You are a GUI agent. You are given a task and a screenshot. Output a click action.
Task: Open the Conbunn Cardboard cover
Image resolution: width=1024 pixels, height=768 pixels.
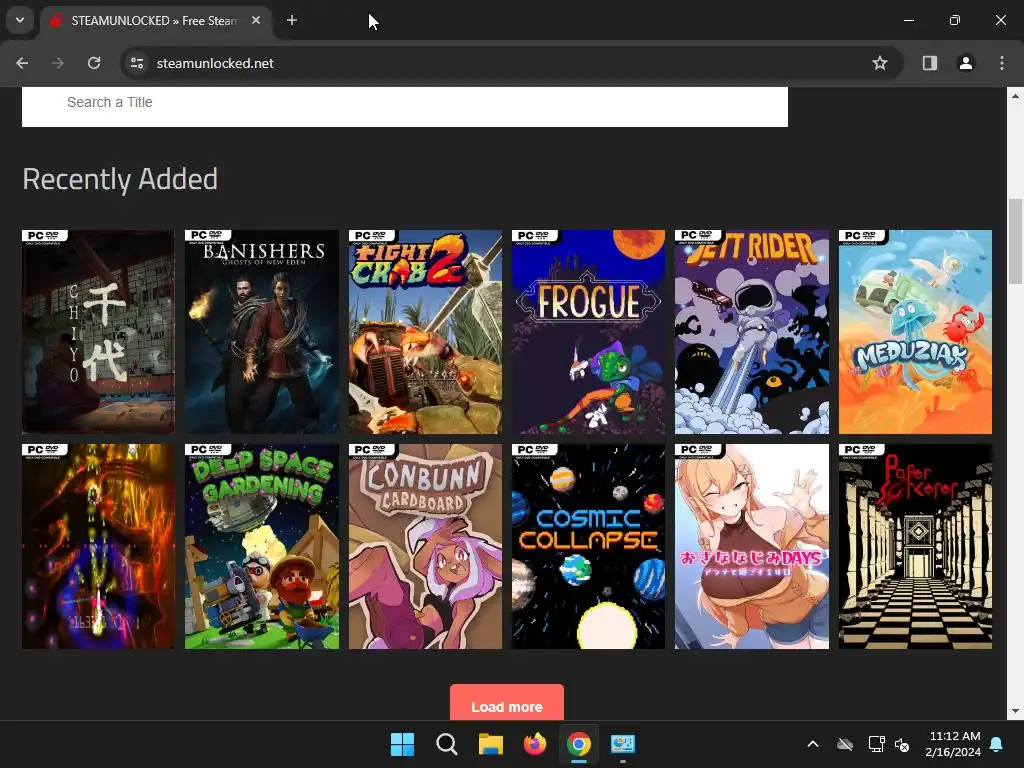pos(425,547)
